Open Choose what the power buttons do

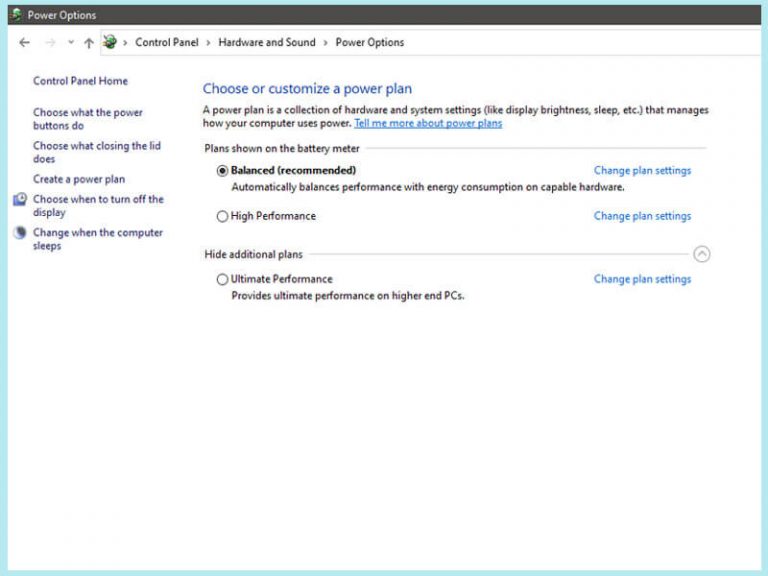pyautogui.click(x=88, y=119)
